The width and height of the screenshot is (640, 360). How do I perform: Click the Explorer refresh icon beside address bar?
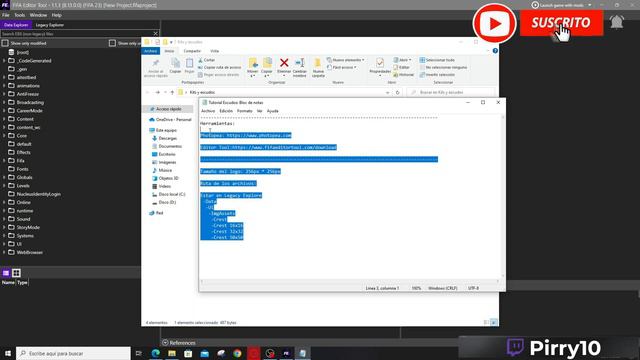click(398, 93)
